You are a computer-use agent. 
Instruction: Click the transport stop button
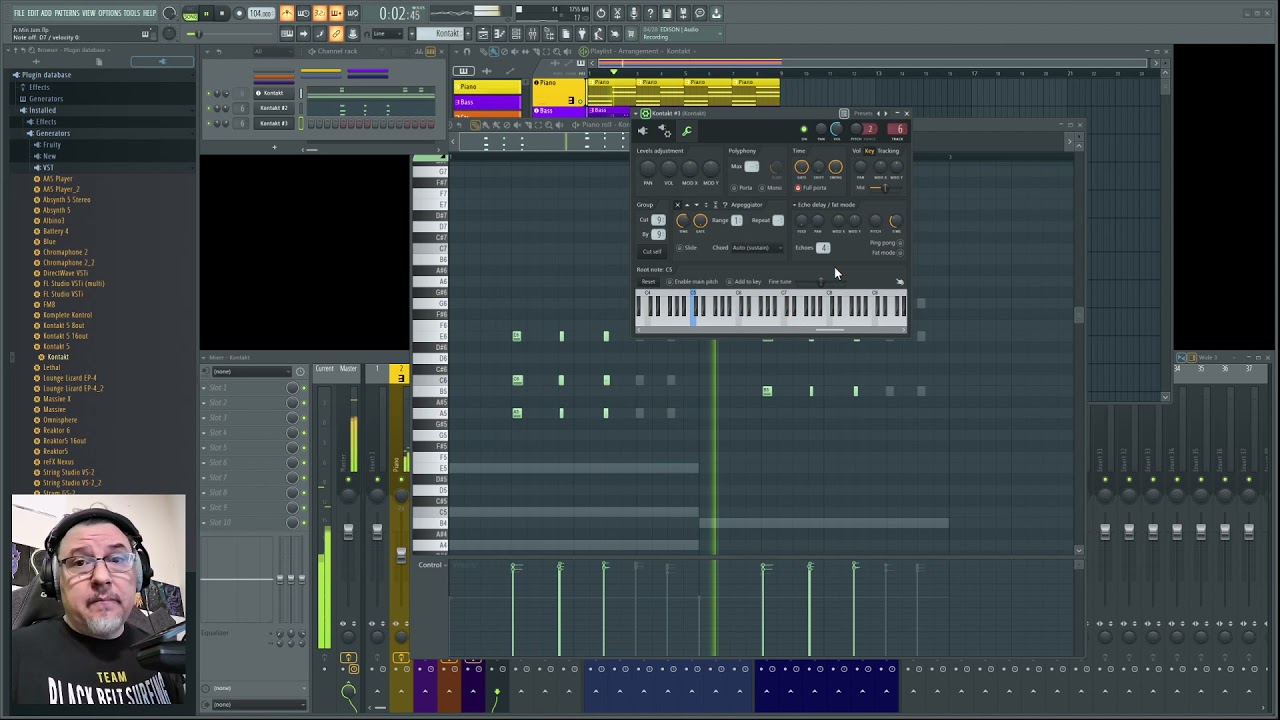tap(222, 13)
